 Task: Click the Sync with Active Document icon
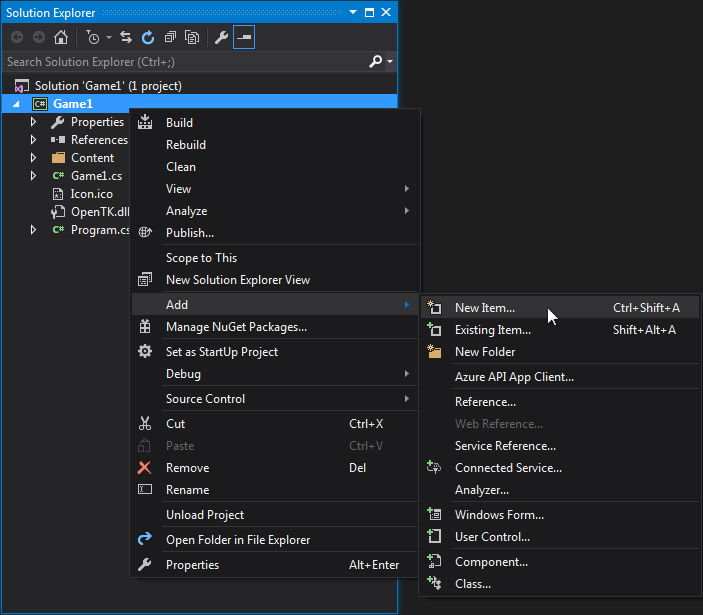pos(127,37)
